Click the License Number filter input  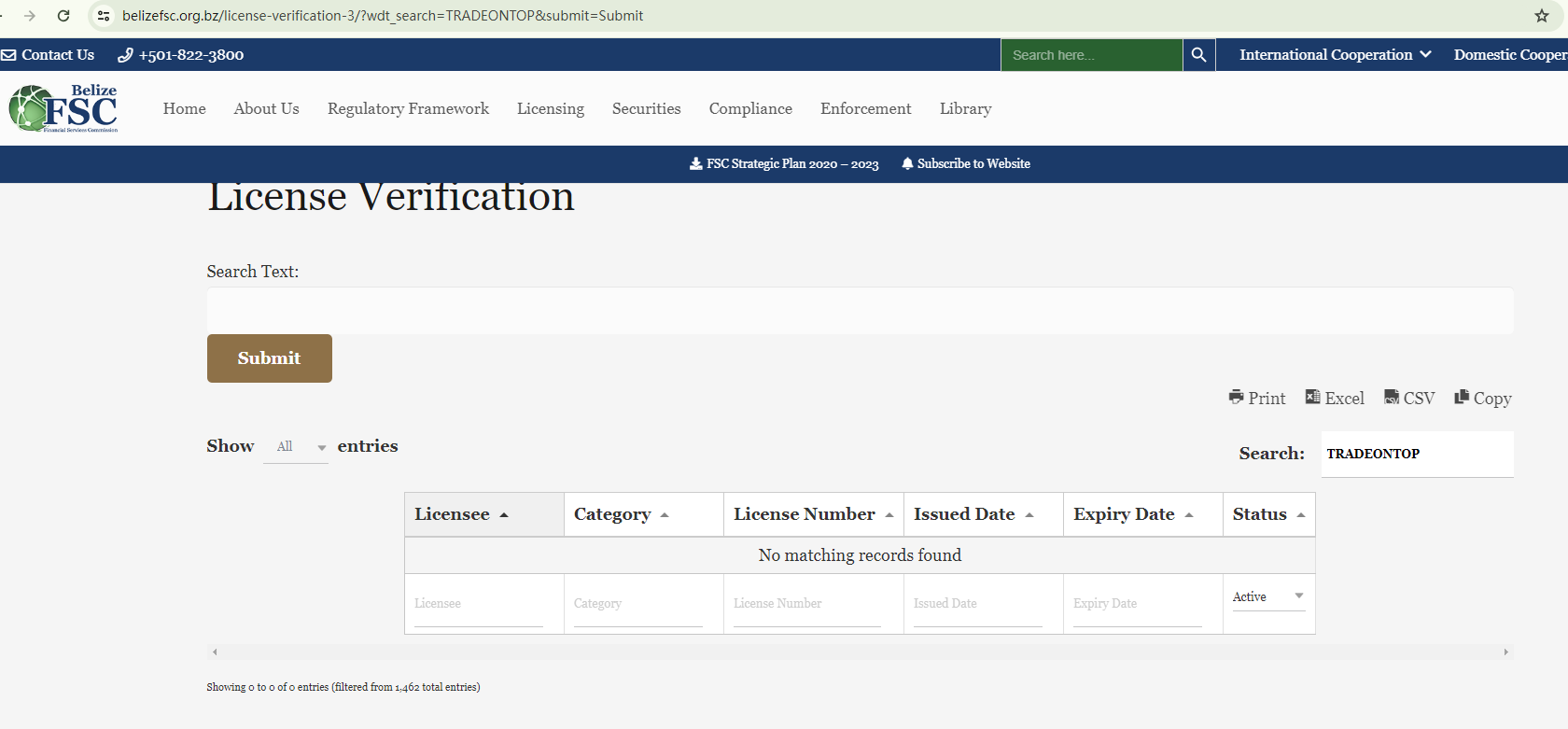[807, 605]
